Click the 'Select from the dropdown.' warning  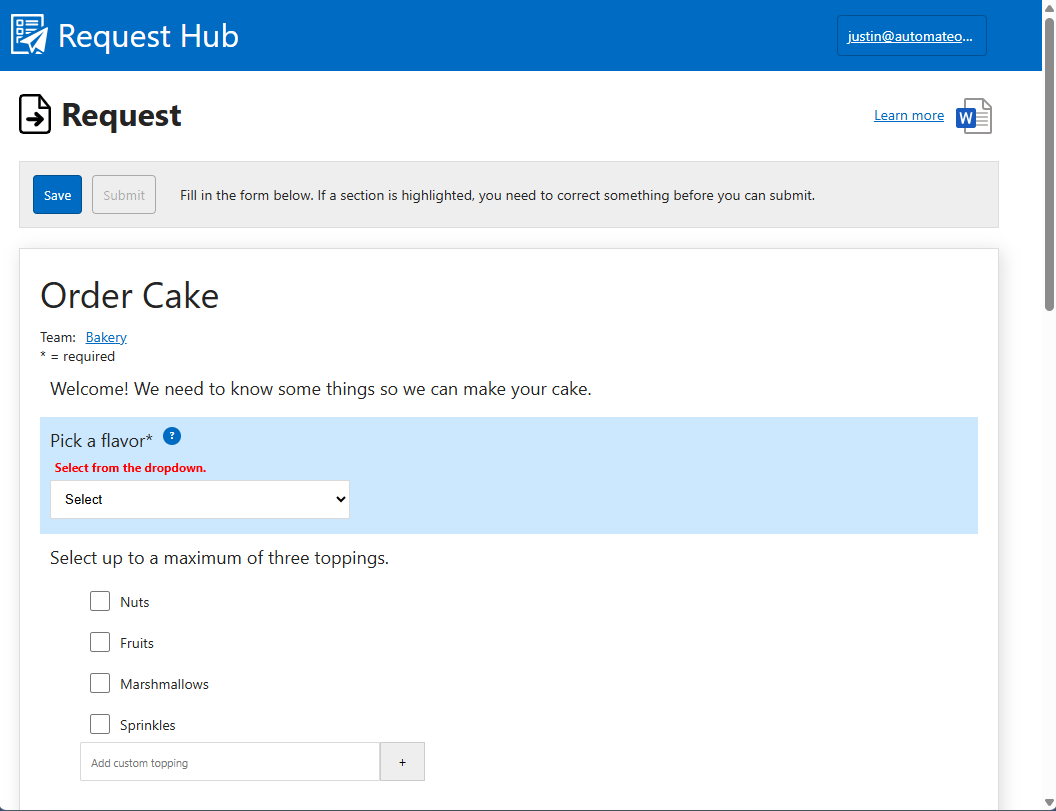130,467
